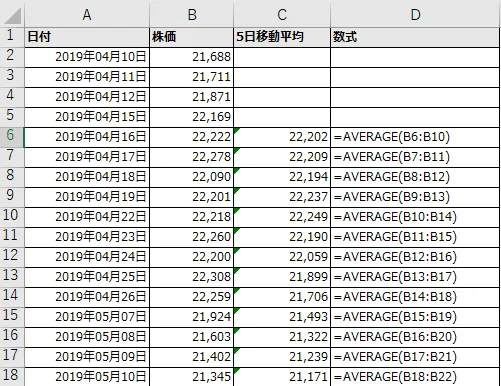The height and width of the screenshot is (386, 501).
Task: Select moving average cell 21,899
Action: [282, 277]
